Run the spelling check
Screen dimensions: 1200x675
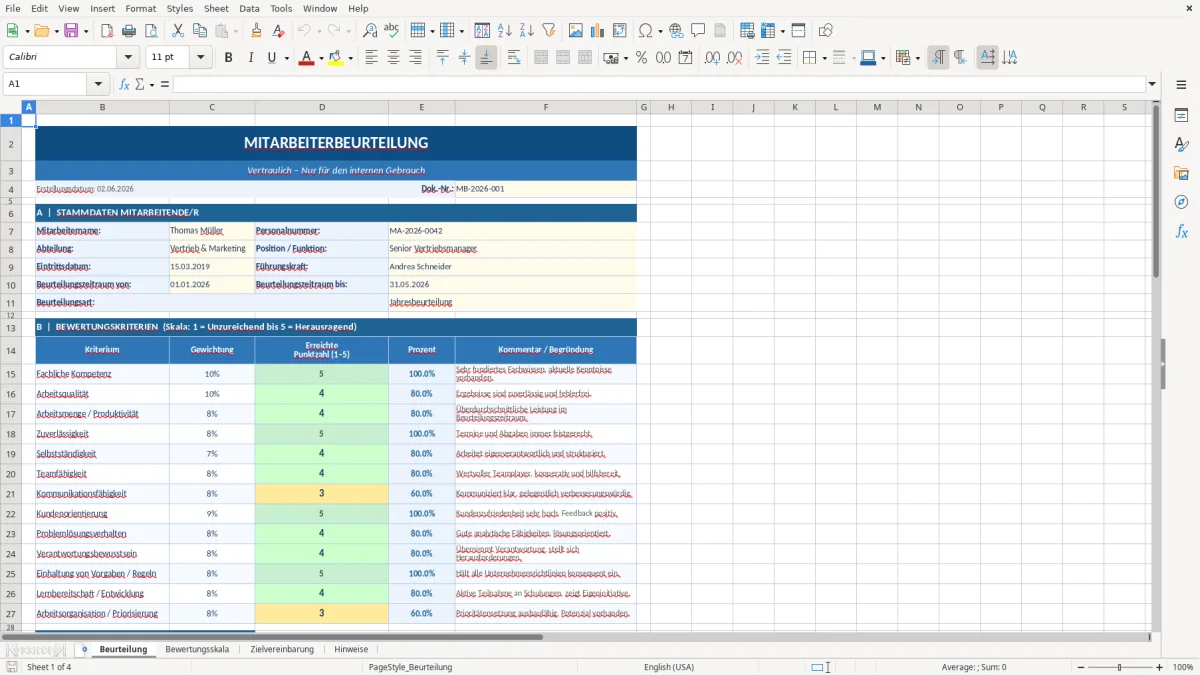click(x=391, y=31)
